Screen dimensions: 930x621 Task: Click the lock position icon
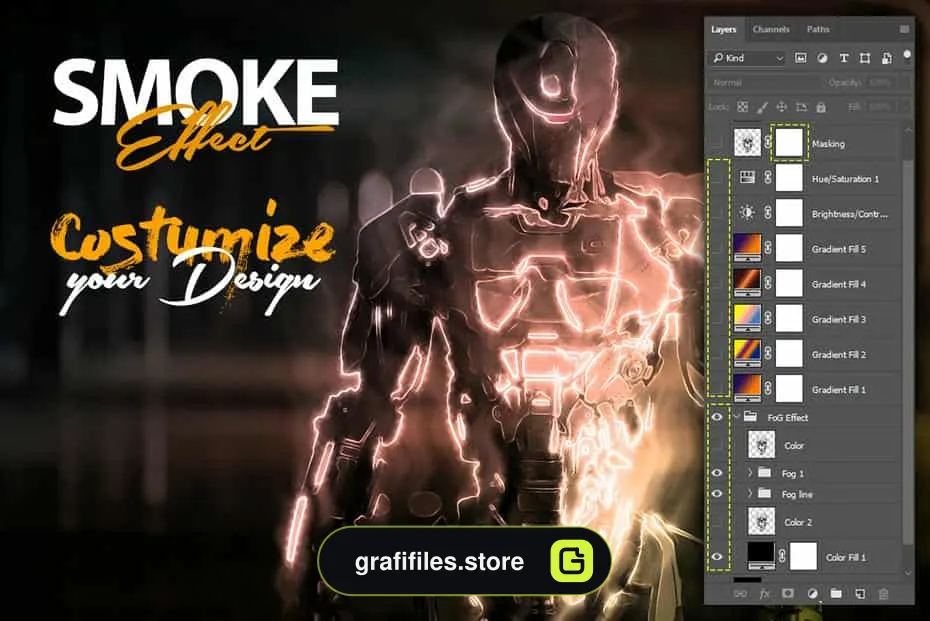pos(782,107)
